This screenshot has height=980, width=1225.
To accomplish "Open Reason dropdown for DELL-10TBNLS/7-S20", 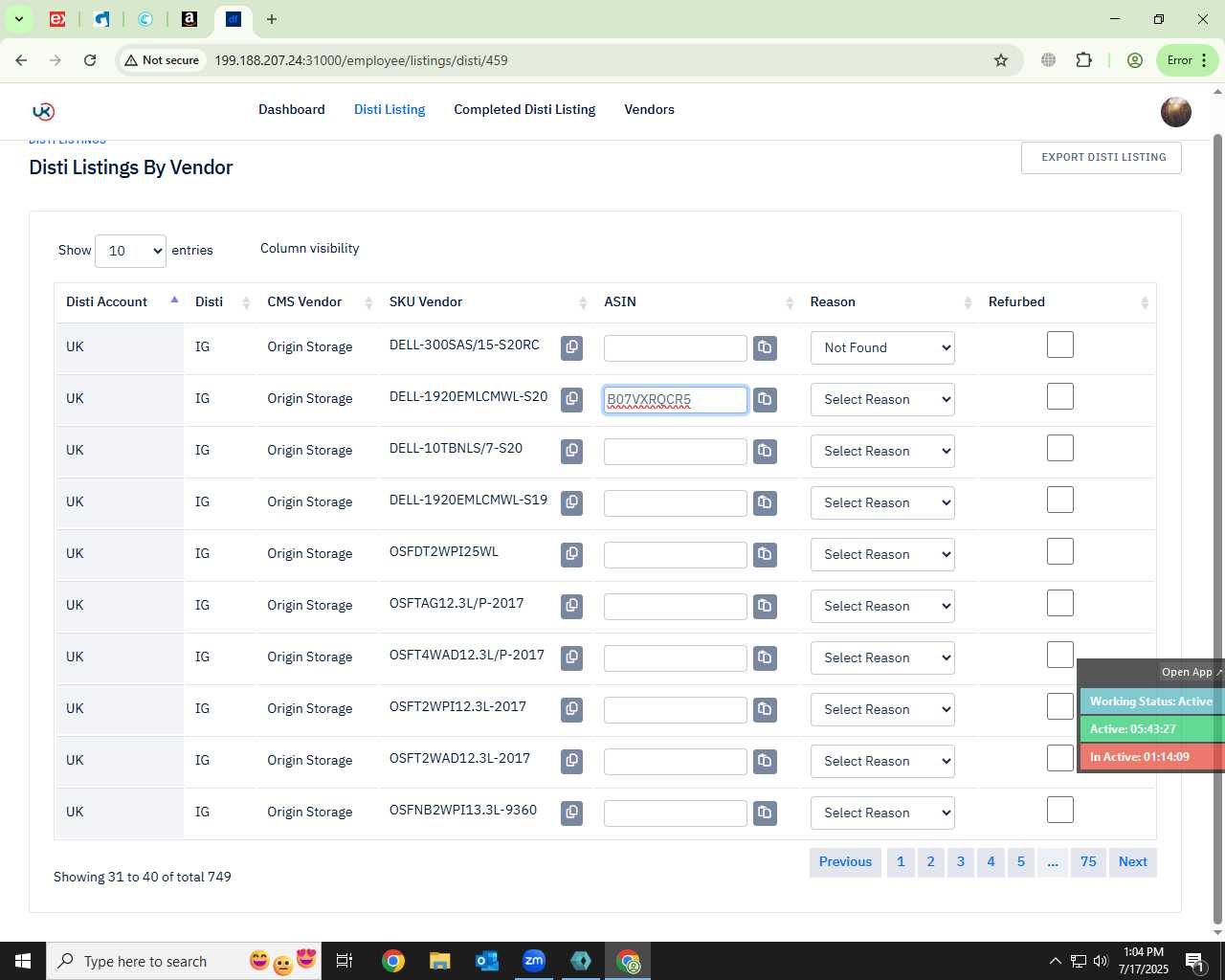I will click(882, 451).
